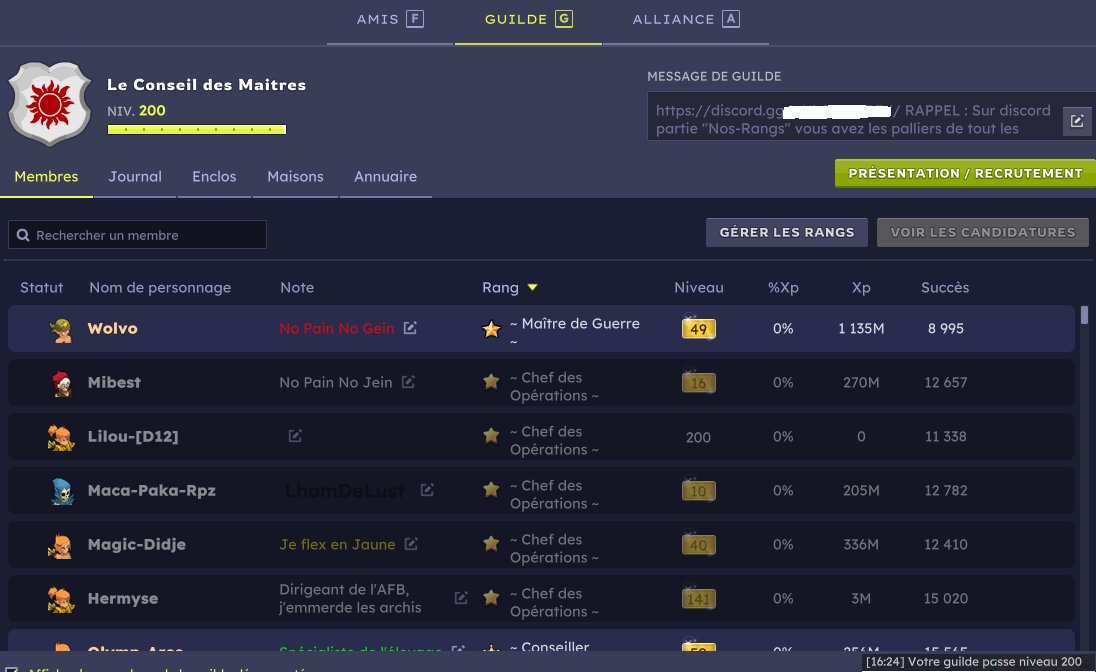Open the Maisons sub-tab
Screen dimensions: 1096x672
coord(295,176)
